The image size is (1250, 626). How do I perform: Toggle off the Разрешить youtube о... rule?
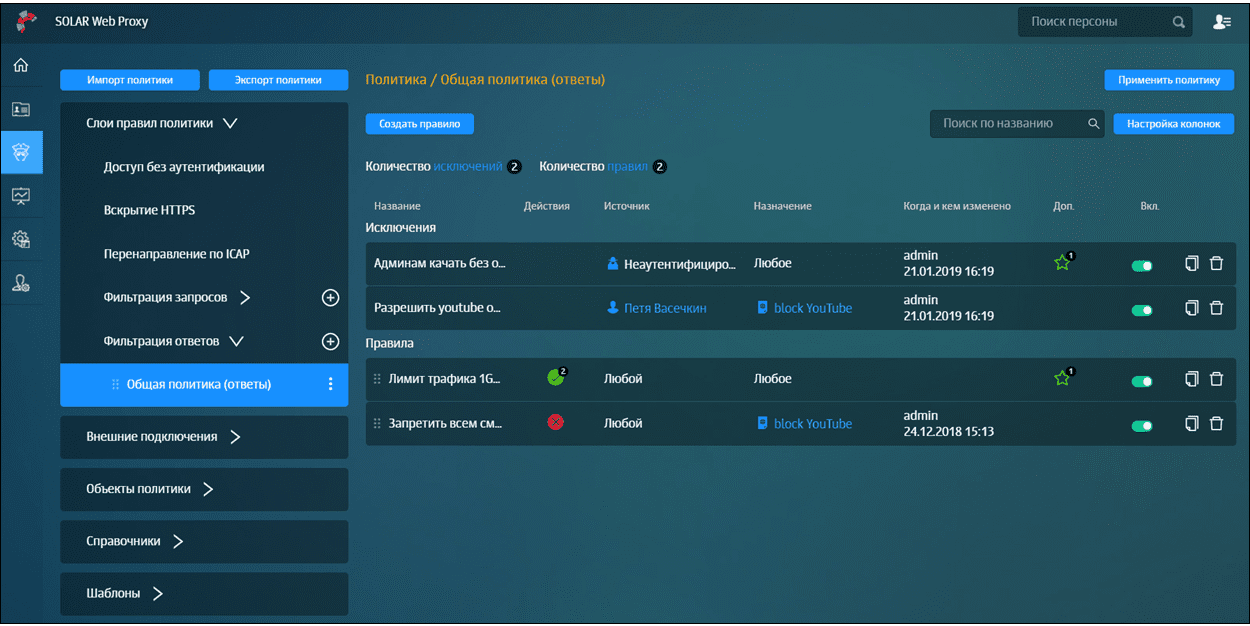(x=1141, y=310)
